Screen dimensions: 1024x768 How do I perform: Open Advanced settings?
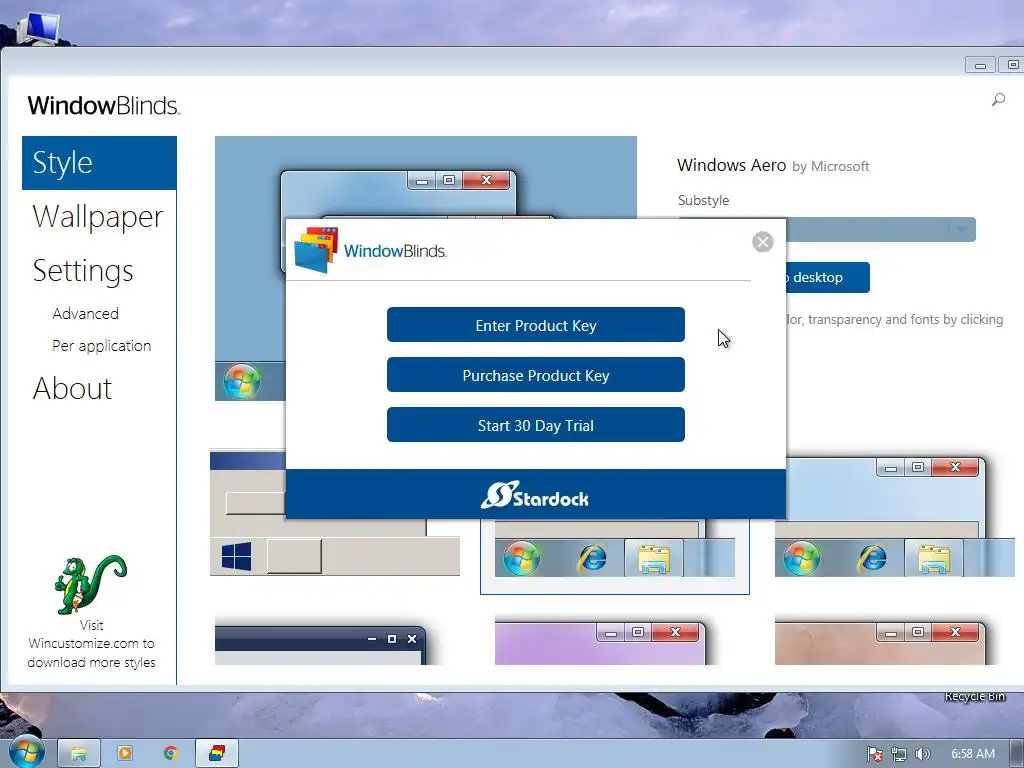coord(86,313)
